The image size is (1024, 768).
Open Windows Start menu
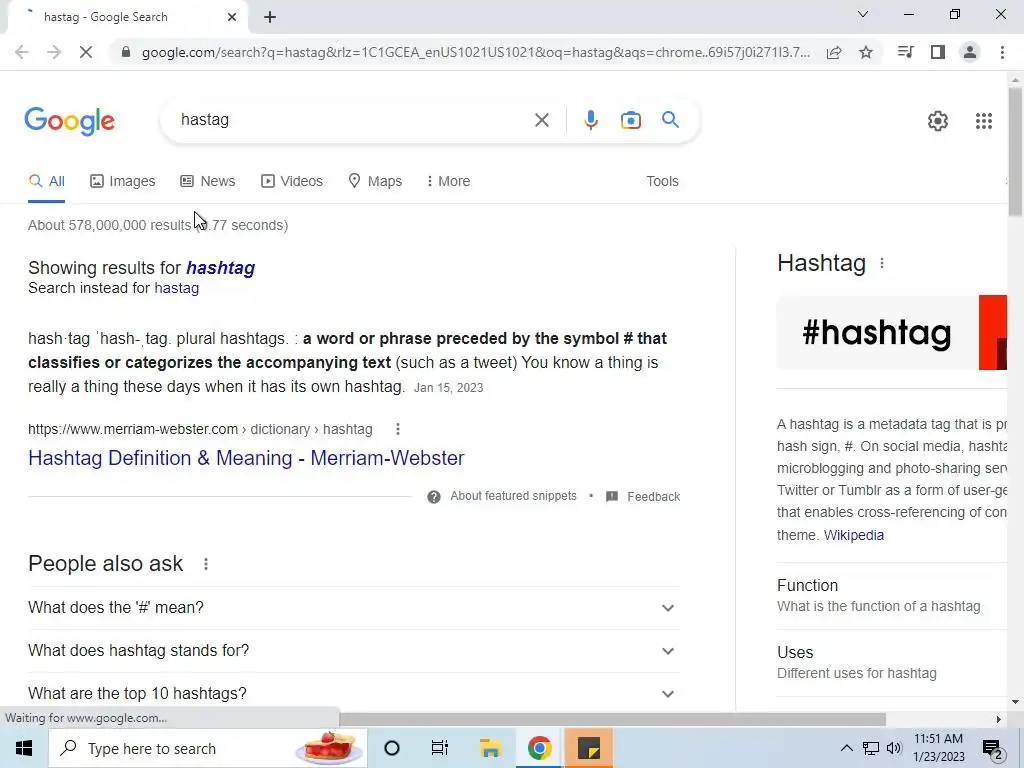pyautogui.click(x=24, y=748)
